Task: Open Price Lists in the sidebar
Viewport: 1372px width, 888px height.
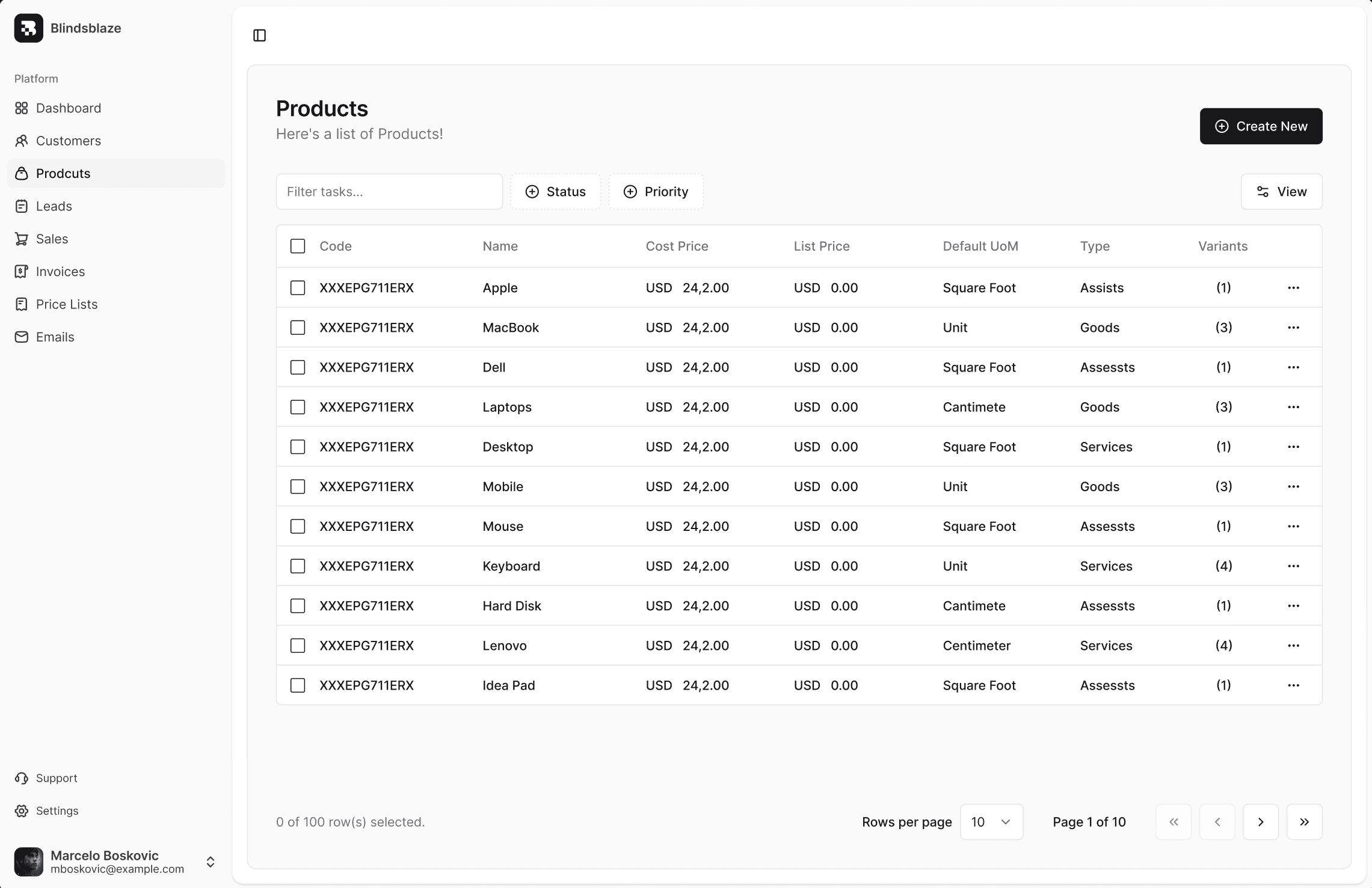Action: tap(116, 304)
